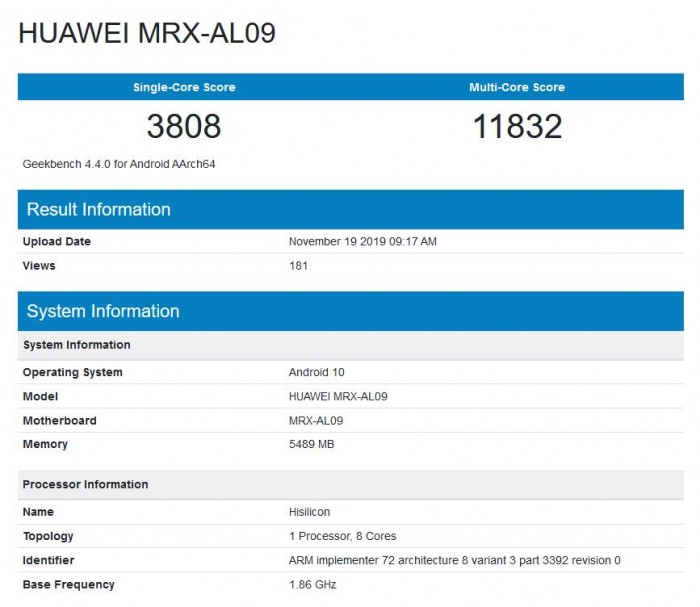The image size is (700, 607).
Task: Select the November 19 2019 09:17 AM value
Action: [x=362, y=241]
